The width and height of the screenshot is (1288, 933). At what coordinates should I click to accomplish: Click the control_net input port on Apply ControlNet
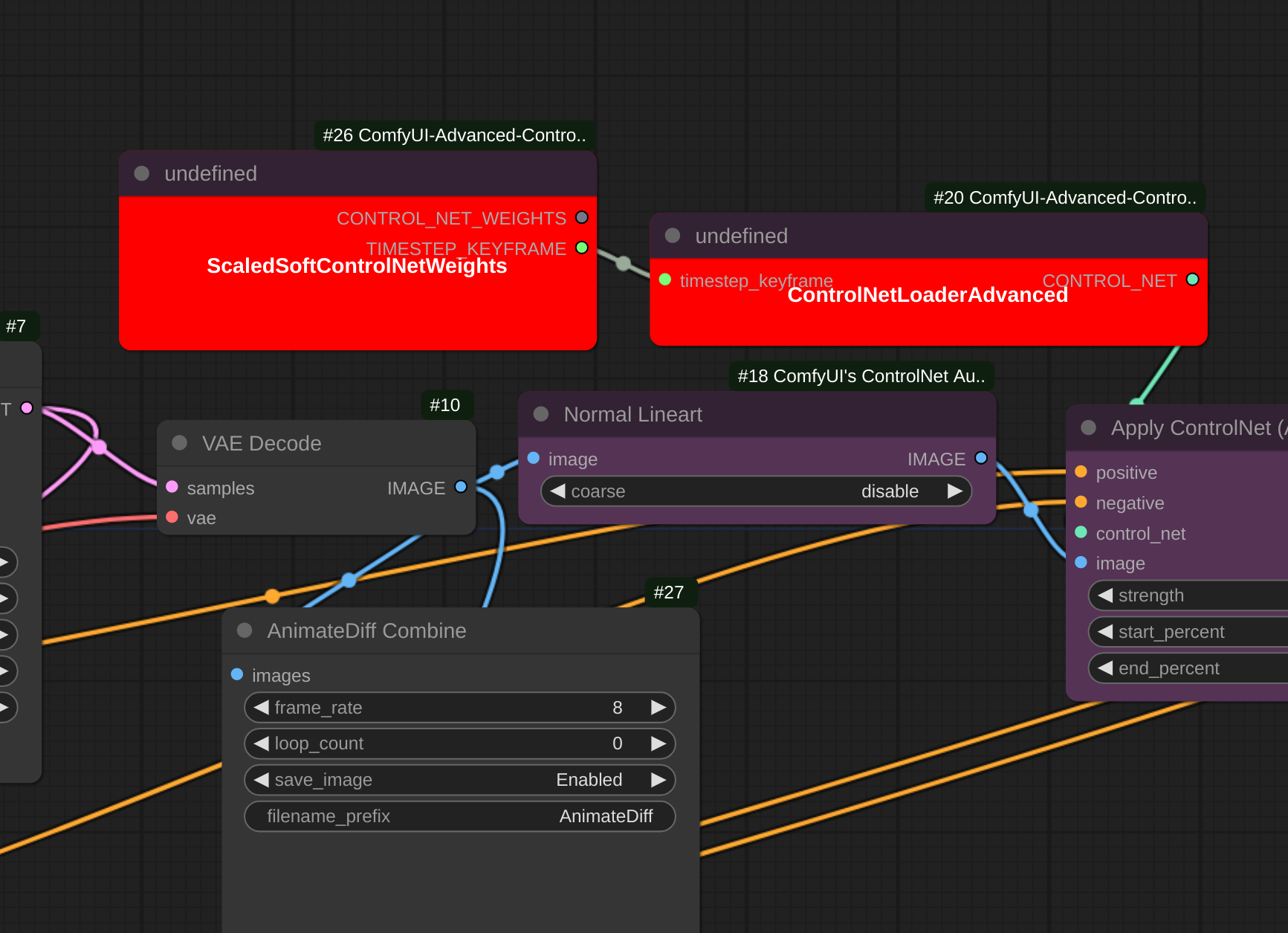[x=1081, y=533]
